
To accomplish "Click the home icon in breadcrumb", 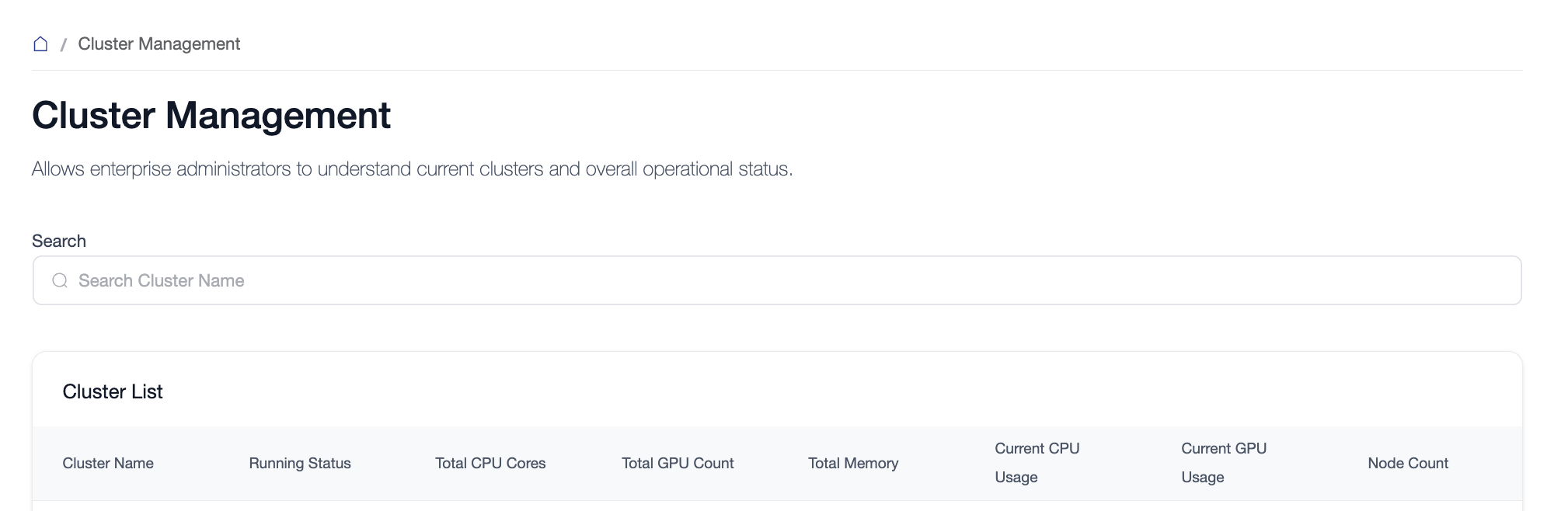I will tap(40, 44).
